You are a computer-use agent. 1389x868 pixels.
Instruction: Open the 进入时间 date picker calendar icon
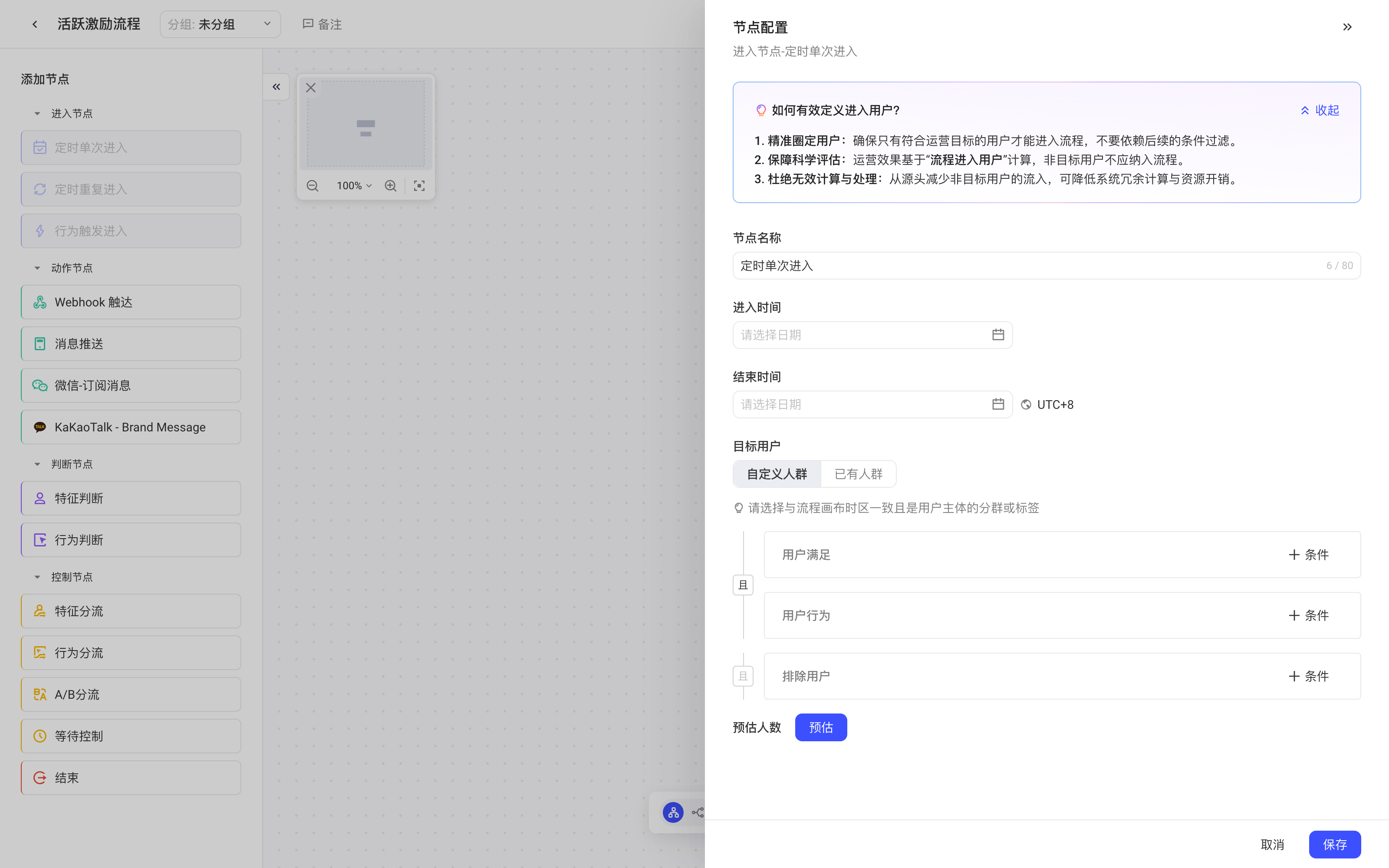[998, 335]
